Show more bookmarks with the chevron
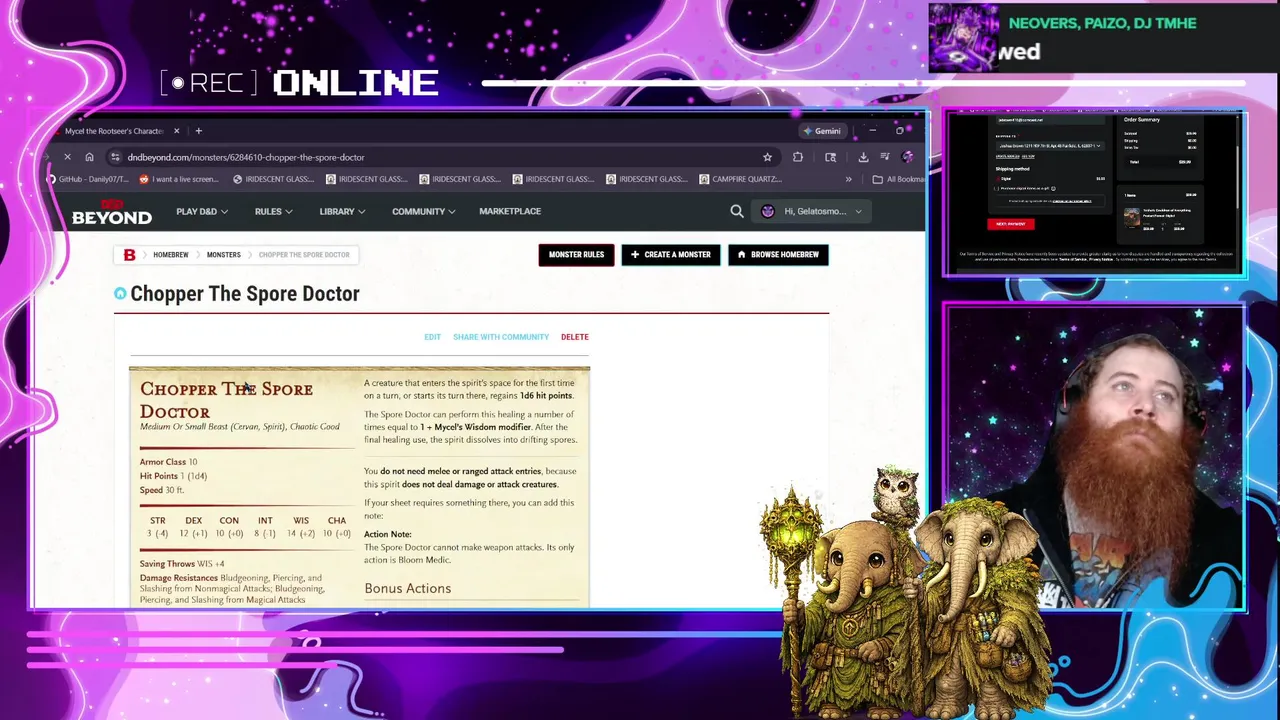 (848, 179)
